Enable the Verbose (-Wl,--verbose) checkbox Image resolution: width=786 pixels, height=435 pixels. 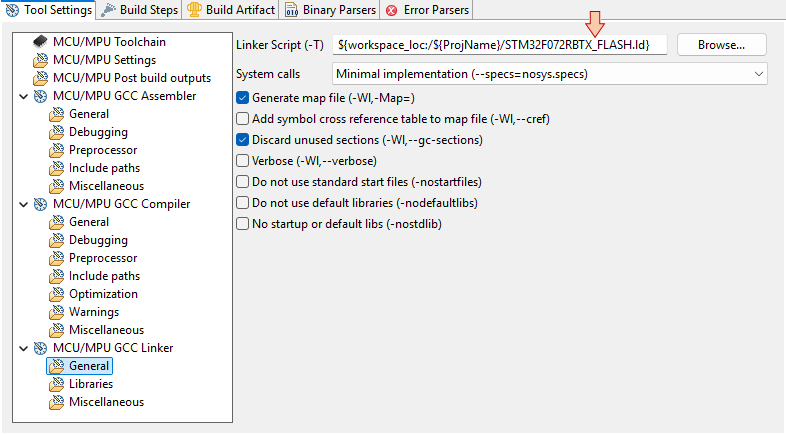242,161
